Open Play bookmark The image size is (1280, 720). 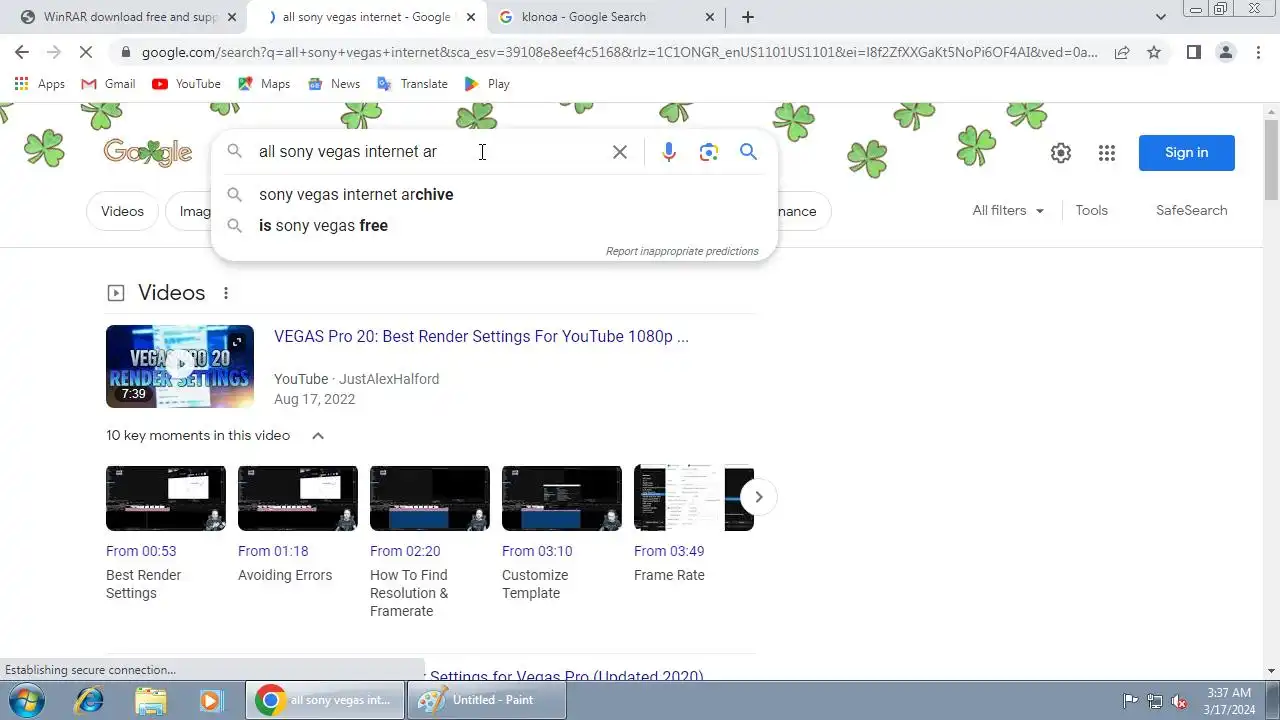pos(487,84)
